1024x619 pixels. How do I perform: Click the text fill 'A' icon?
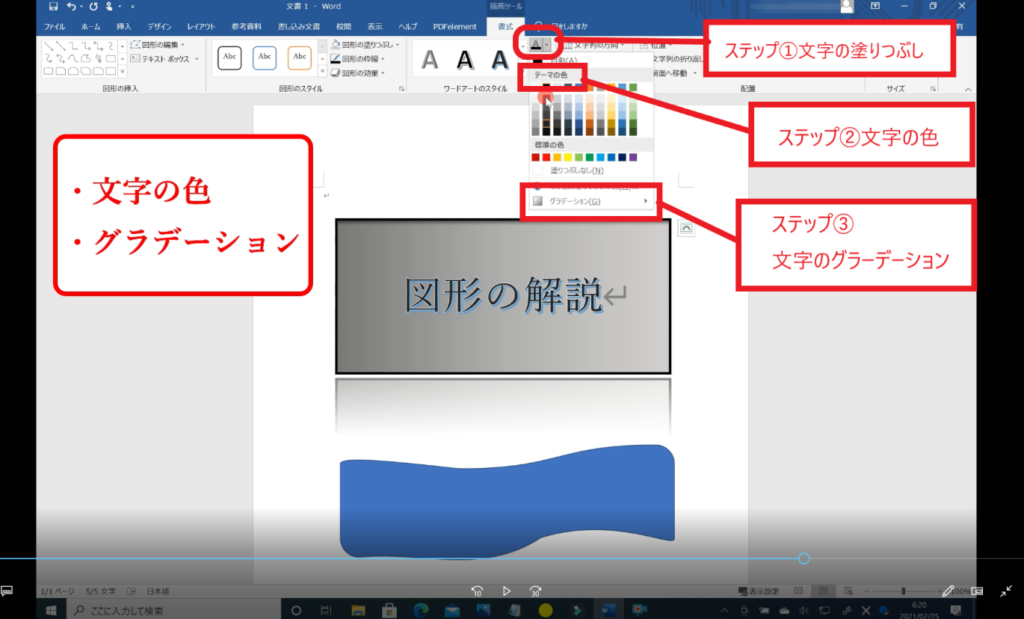[535, 44]
